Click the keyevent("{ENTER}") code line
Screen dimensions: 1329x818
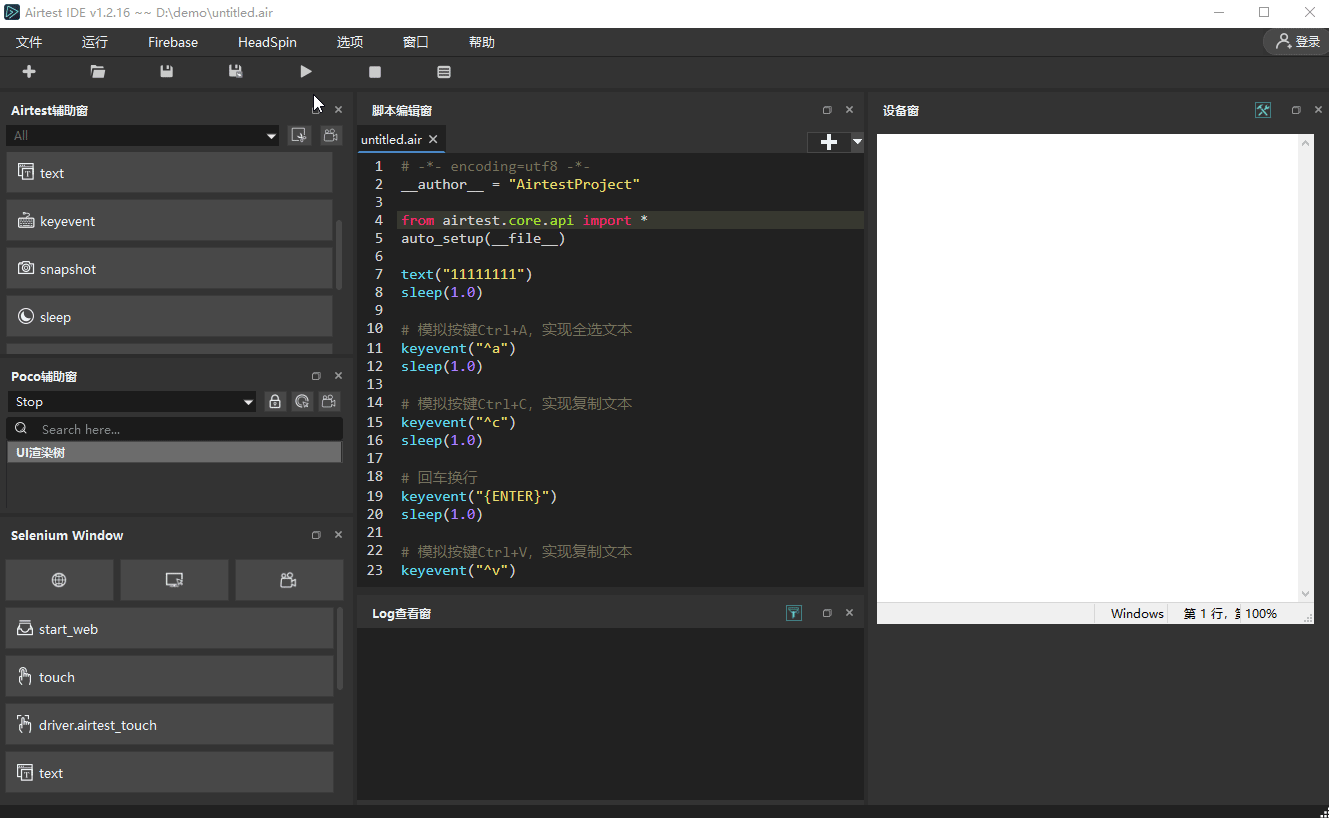[x=479, y=496]
